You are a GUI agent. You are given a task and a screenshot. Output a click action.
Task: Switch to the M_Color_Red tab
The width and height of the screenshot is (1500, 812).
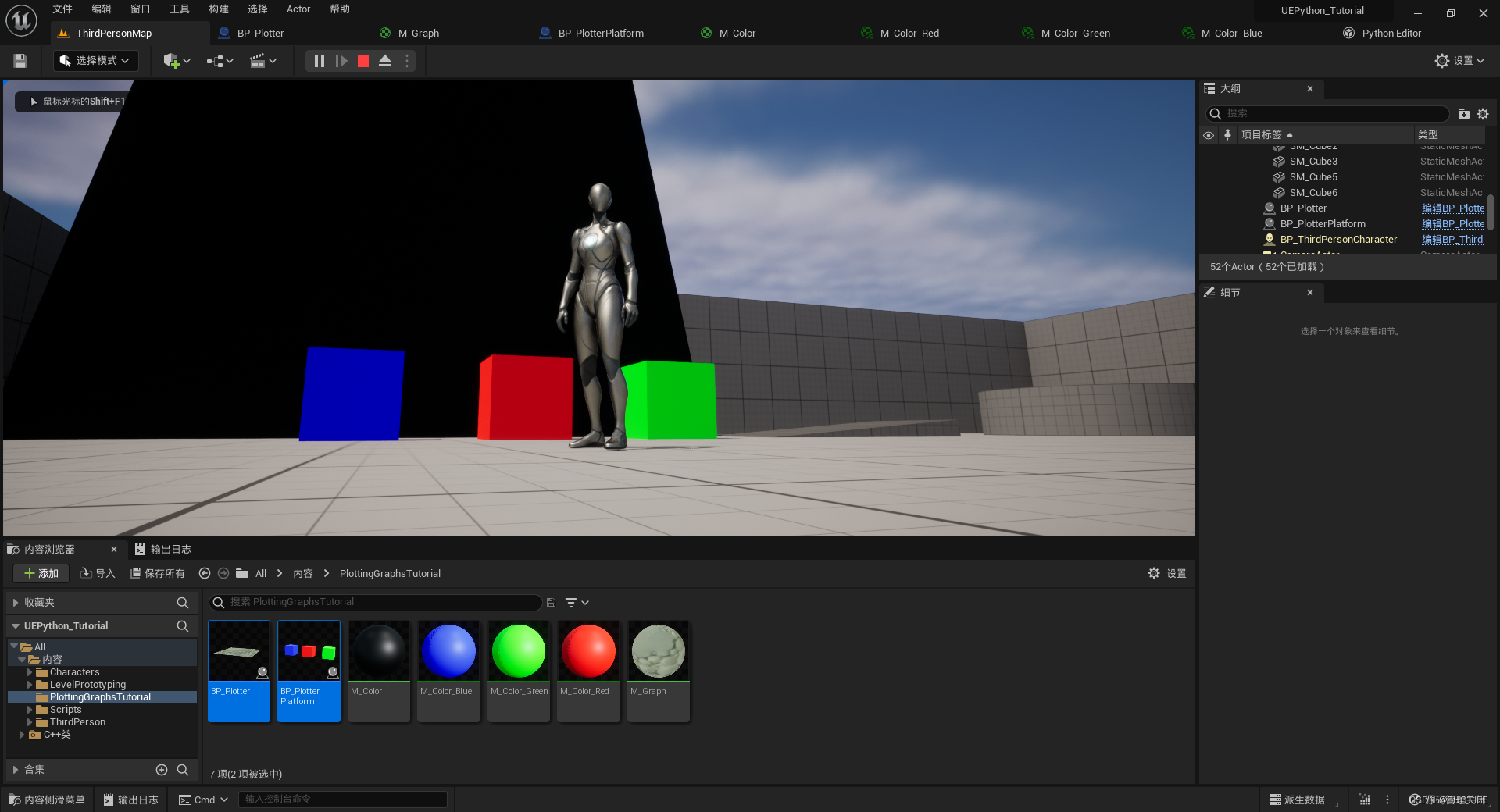click(909, 34)
